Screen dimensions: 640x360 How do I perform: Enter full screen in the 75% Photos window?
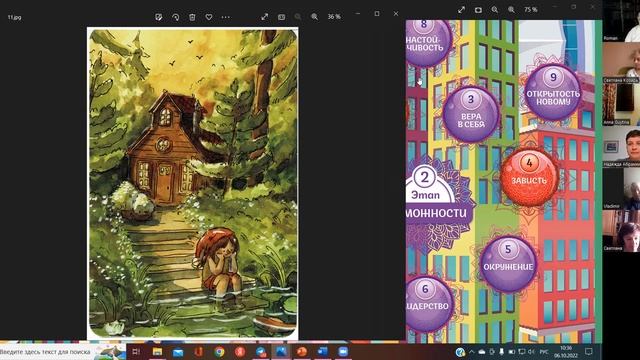click(461, 9)
